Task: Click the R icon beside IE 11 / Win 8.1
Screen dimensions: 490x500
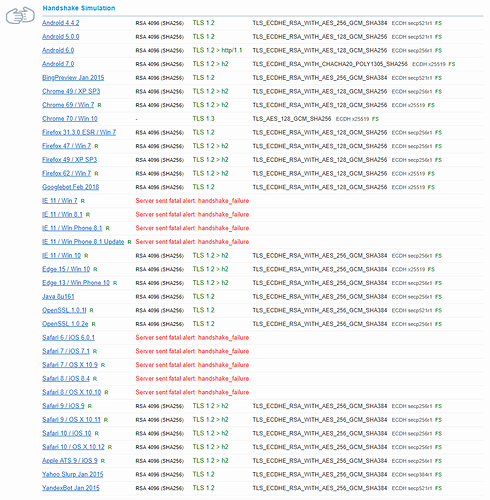Action: click(x=88, y=215)
